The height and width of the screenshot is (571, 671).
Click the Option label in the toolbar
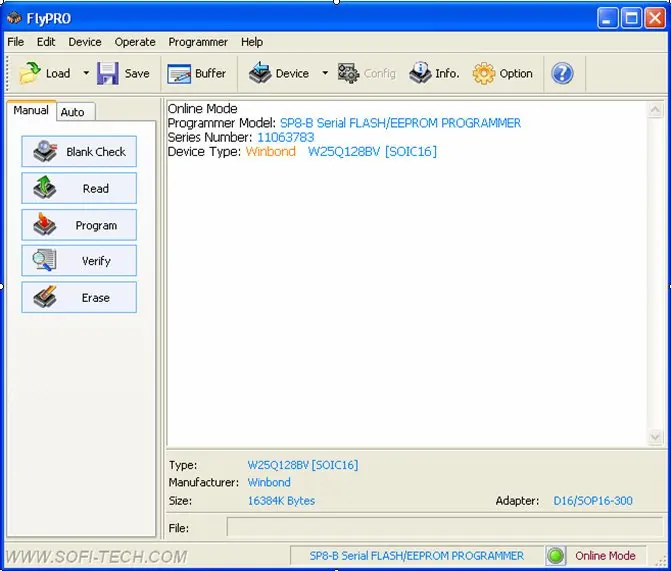point(516,74)
